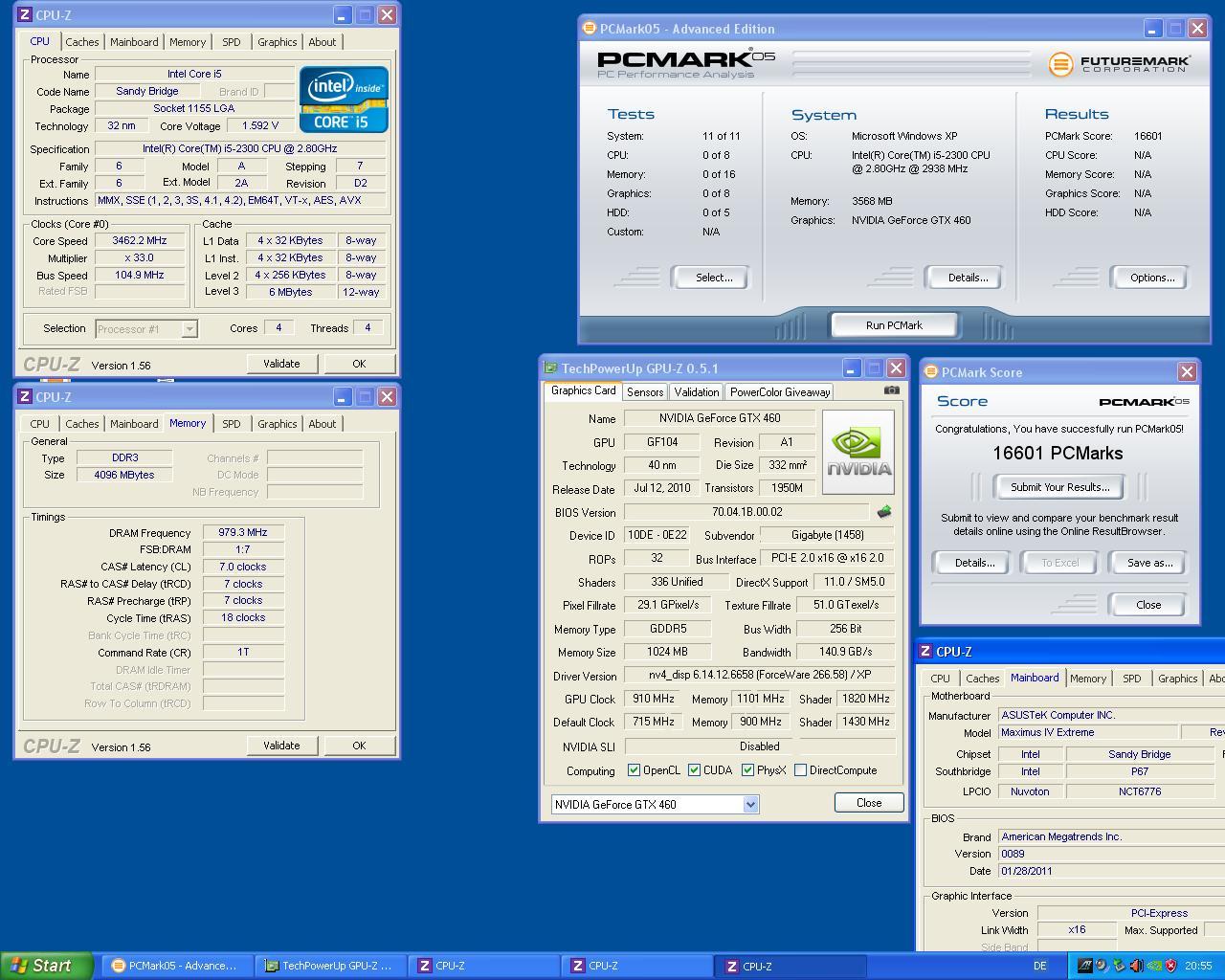The width and height of the screenshot is (1225, 980).
Task: Click the NVIDIA tray icon
Action: 1154,966
